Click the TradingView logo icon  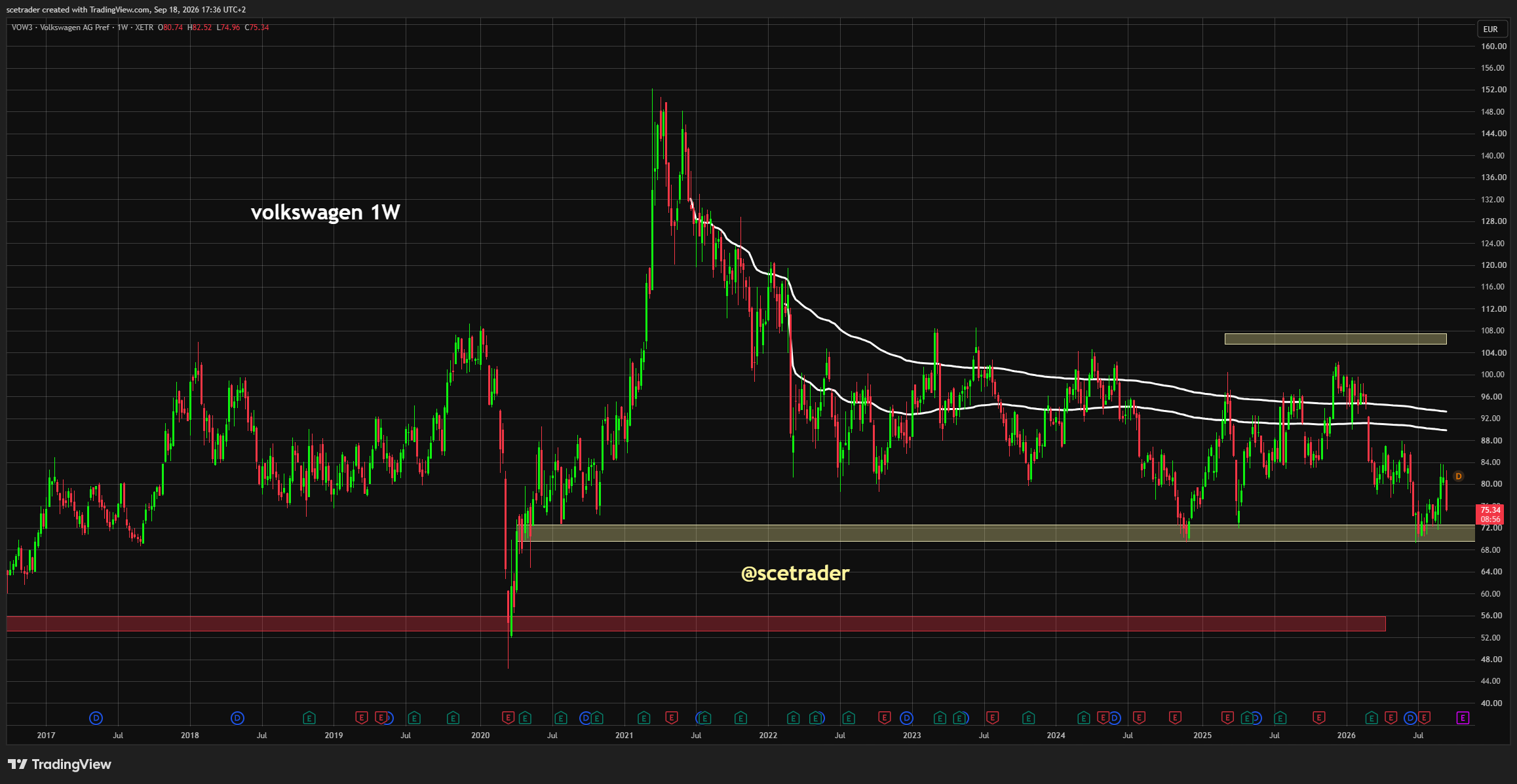(x=18, y=764)
